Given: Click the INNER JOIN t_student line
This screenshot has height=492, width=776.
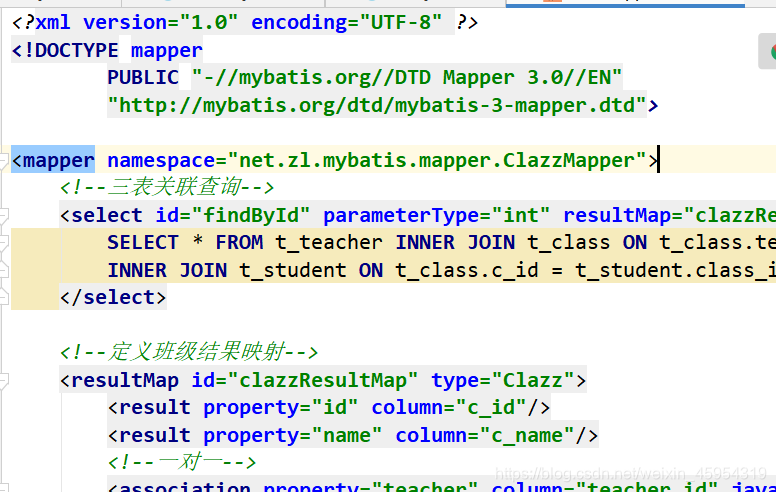Looking at the screenshot, I should tap(441, 270).
